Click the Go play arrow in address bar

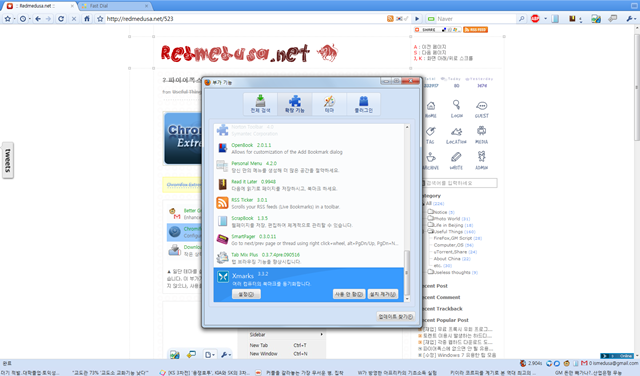pyautogui.click(x=417, y=19)
